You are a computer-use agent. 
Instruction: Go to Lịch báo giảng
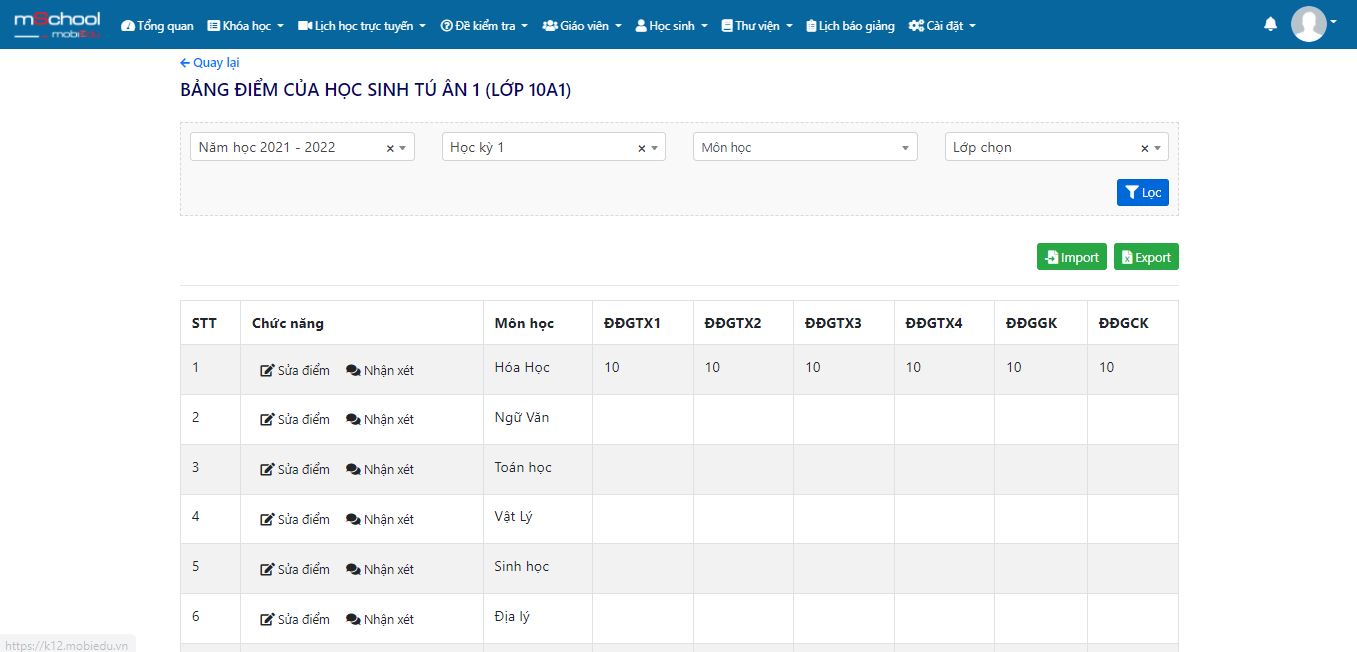point(850,26)
